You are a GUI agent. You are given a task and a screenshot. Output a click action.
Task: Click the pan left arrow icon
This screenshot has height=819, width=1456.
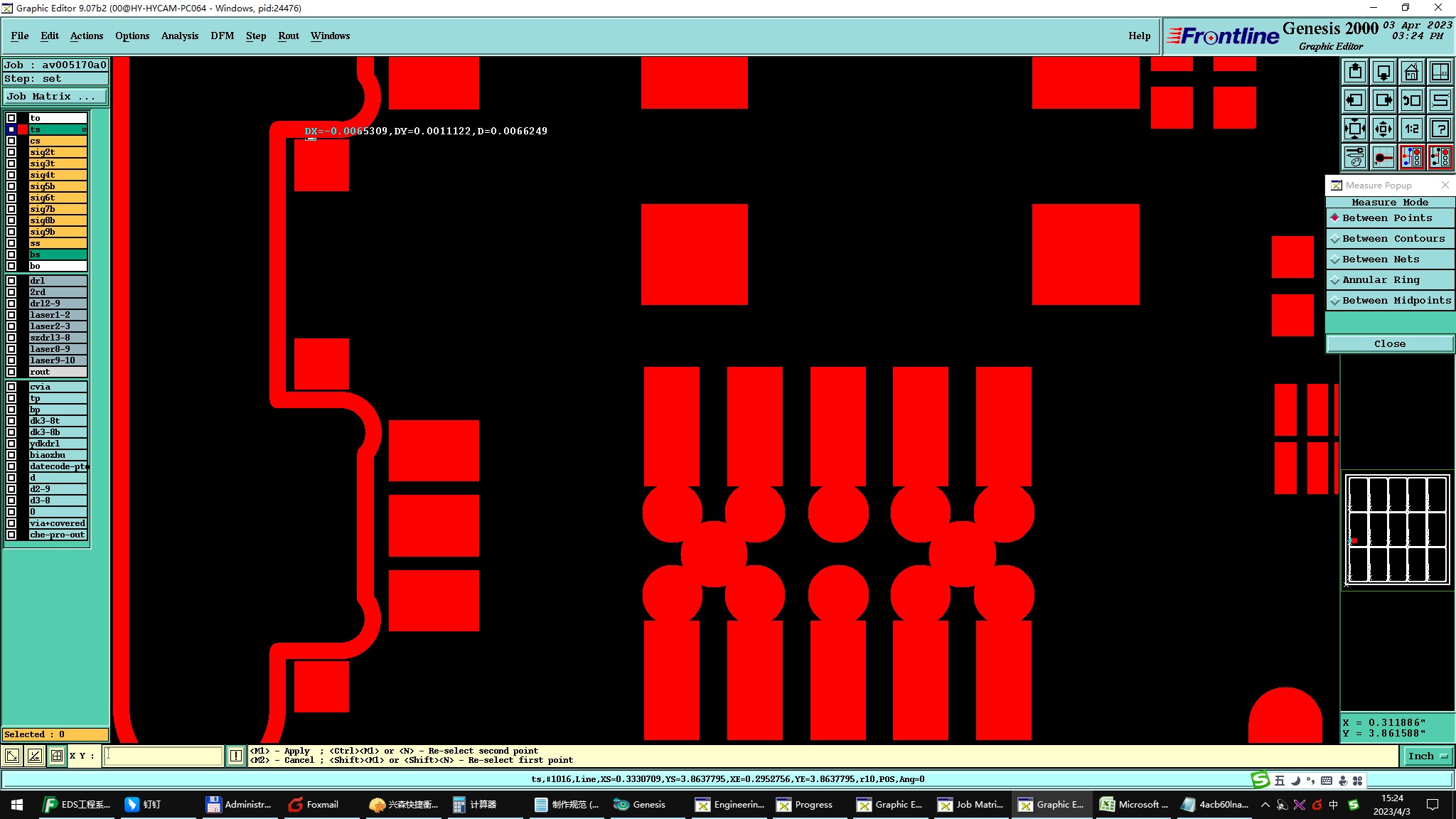tap(1355, 100)
